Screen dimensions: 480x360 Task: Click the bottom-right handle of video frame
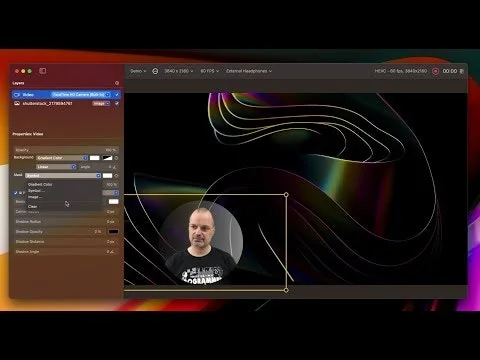click(286, 290)
